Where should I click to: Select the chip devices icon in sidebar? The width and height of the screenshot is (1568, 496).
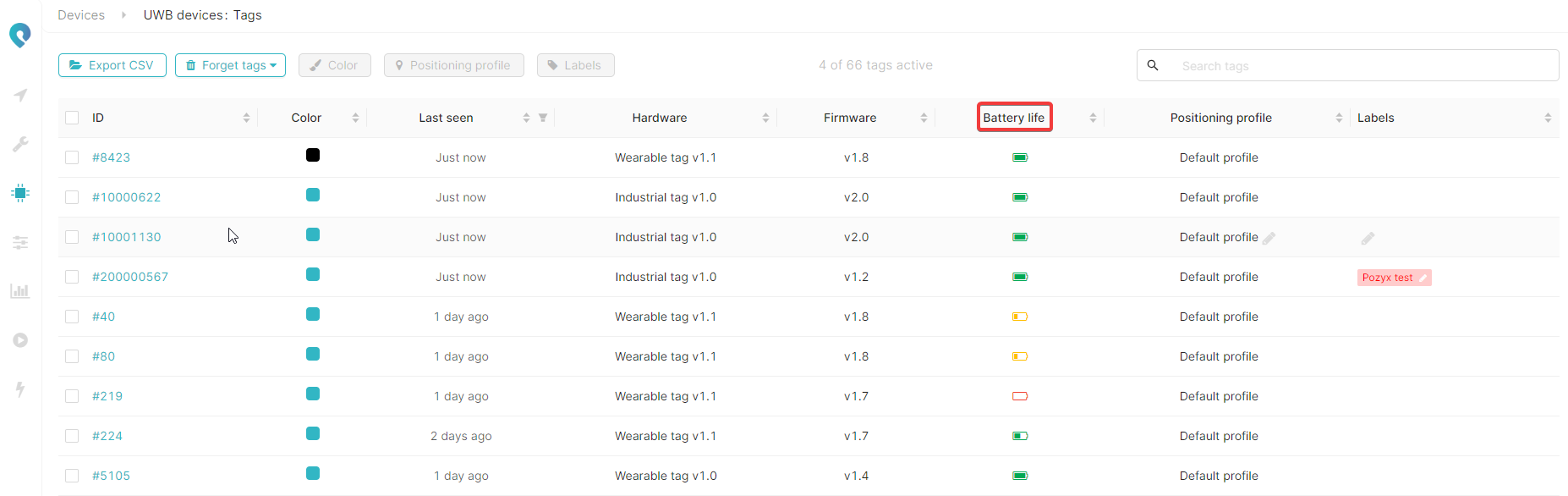pyautogui.click(x=20, y=193)
